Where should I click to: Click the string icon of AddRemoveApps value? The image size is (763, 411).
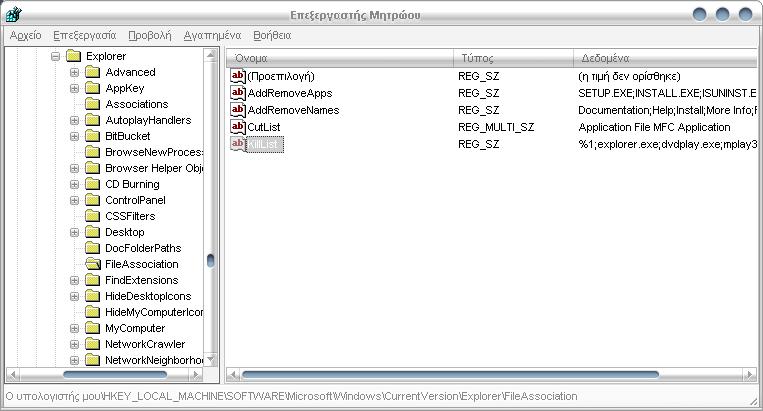click(238, 93)
